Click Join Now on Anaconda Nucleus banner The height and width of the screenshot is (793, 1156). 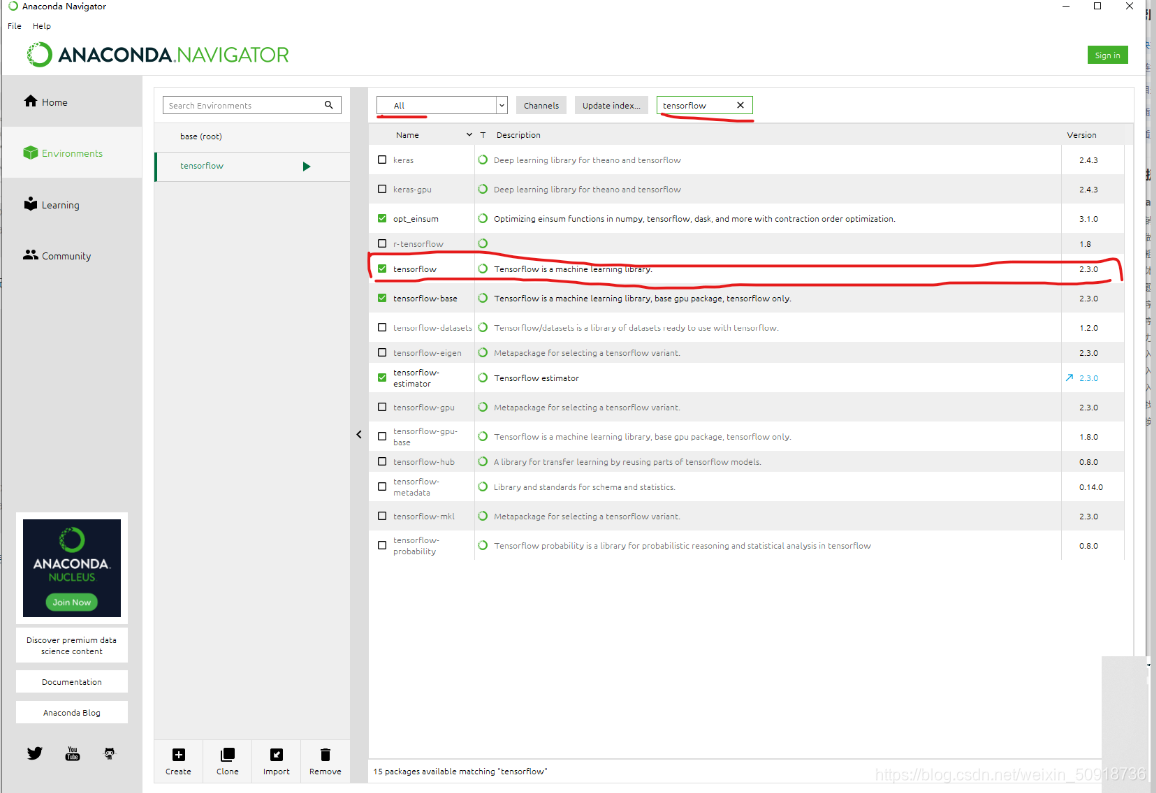[72, 602]
